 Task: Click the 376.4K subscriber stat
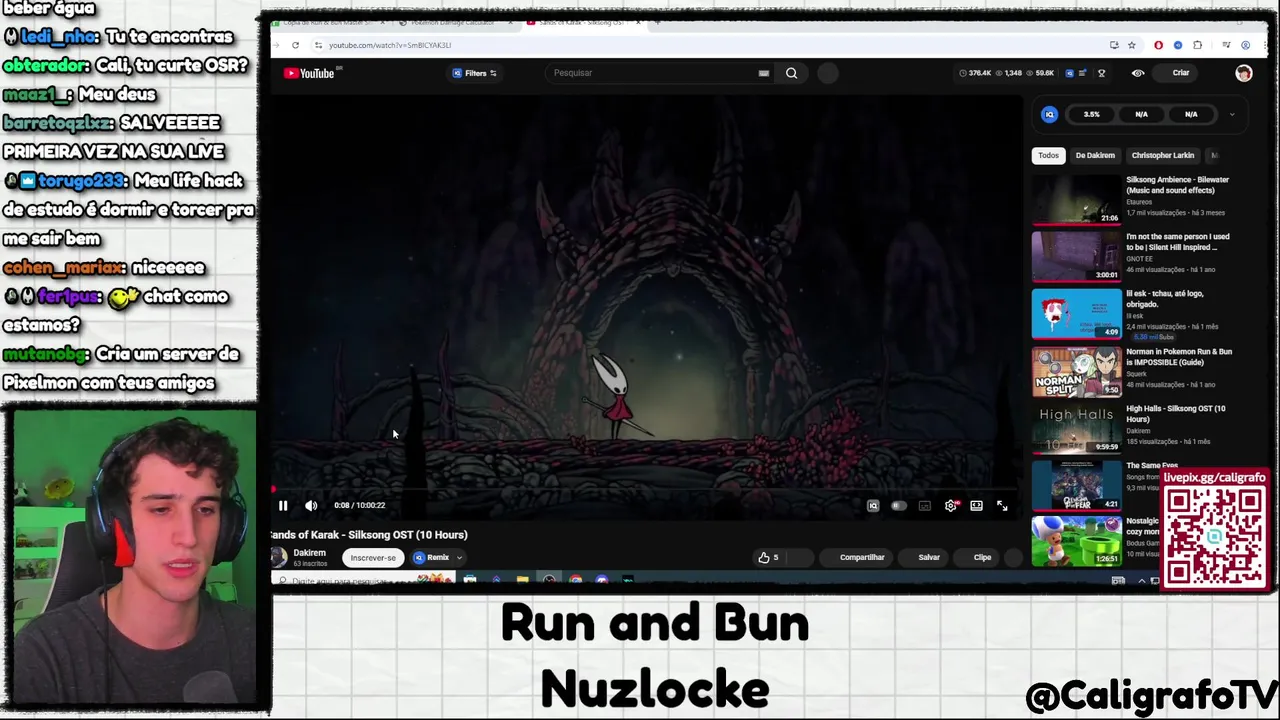point(975,73)
